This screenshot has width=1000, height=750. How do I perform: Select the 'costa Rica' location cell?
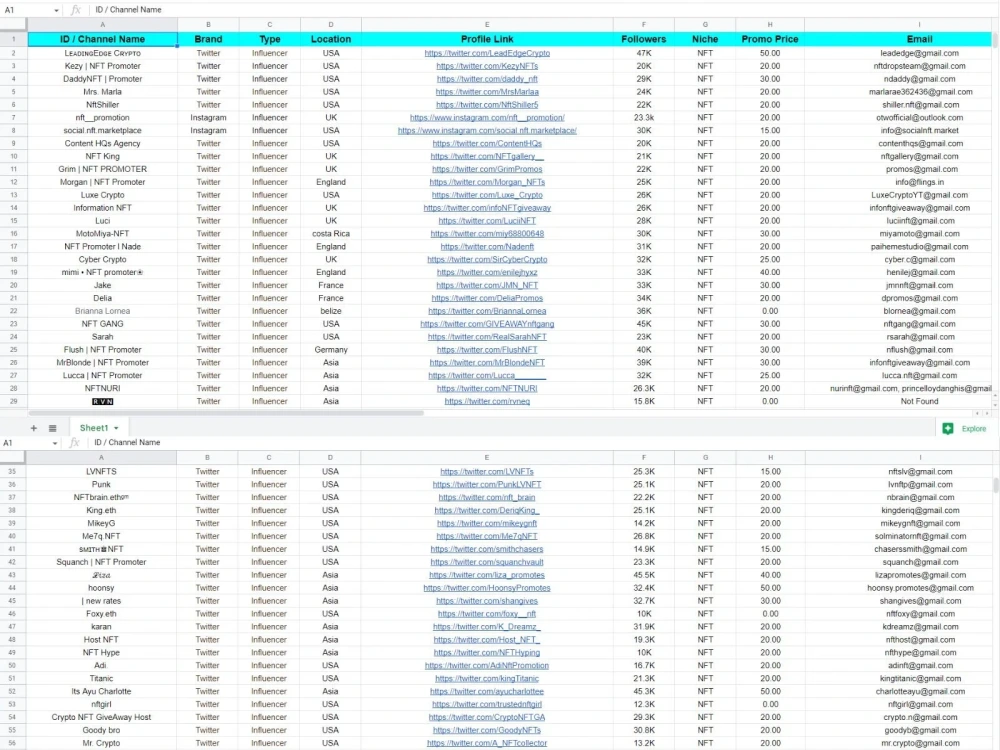(x=330, y=233)
